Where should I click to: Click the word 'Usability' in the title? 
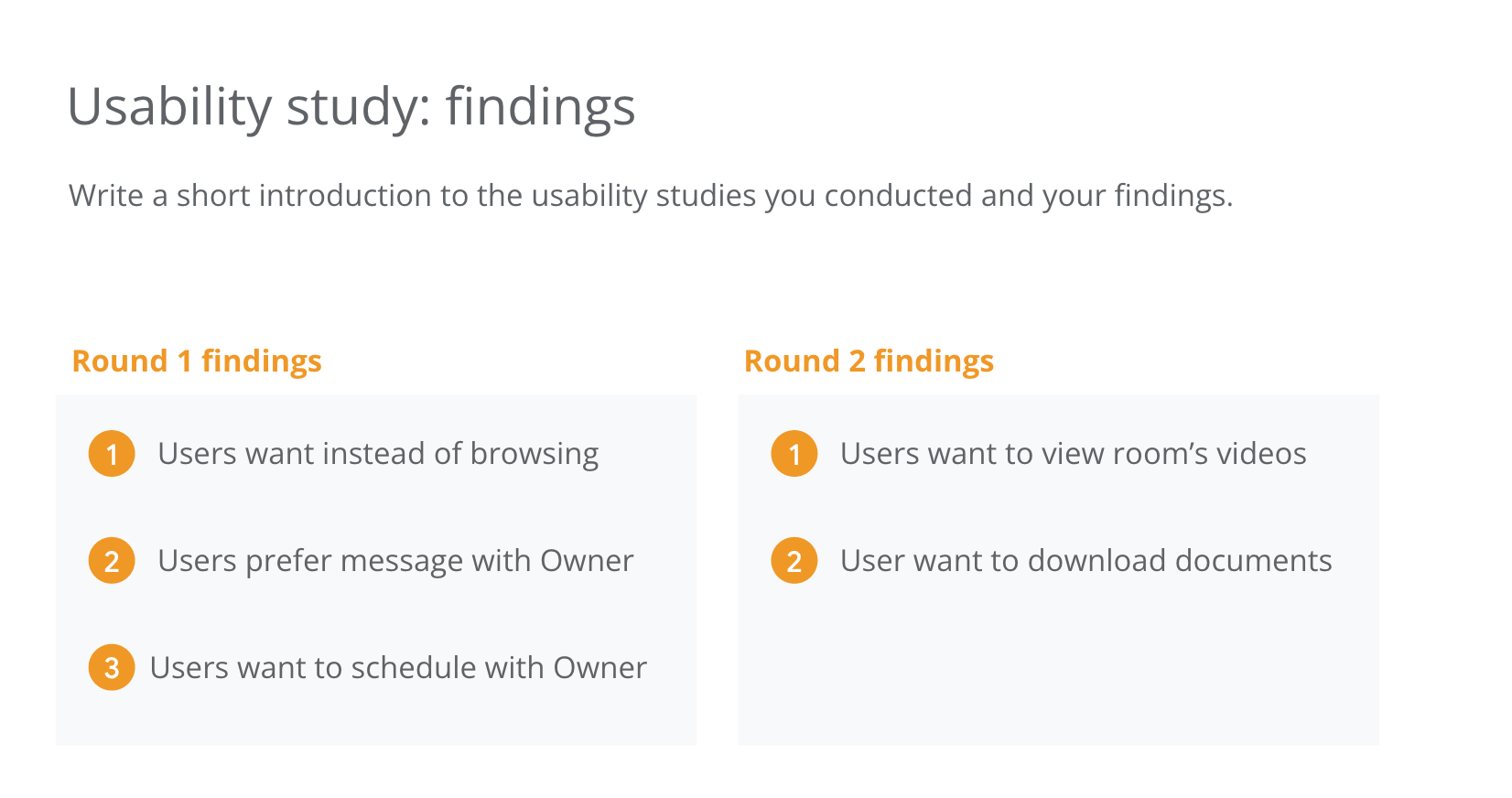tap(169, 108)
